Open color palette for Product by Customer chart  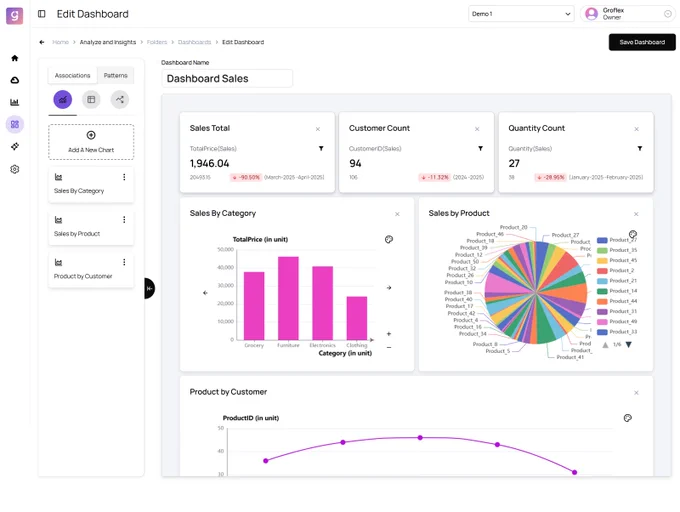pos(628,418)
